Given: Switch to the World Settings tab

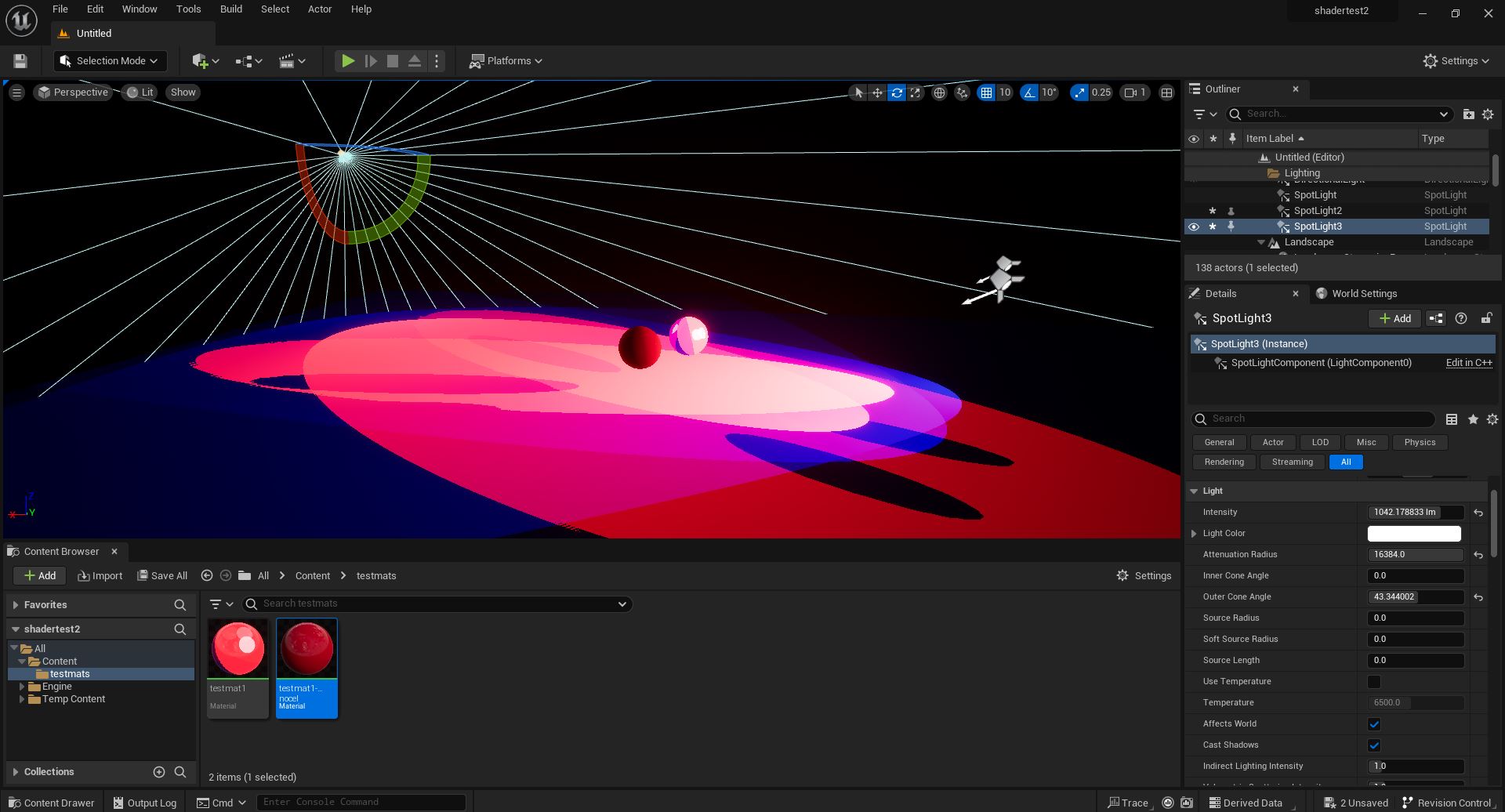Looking at the screenshot, I should (x=1357, y=294).
